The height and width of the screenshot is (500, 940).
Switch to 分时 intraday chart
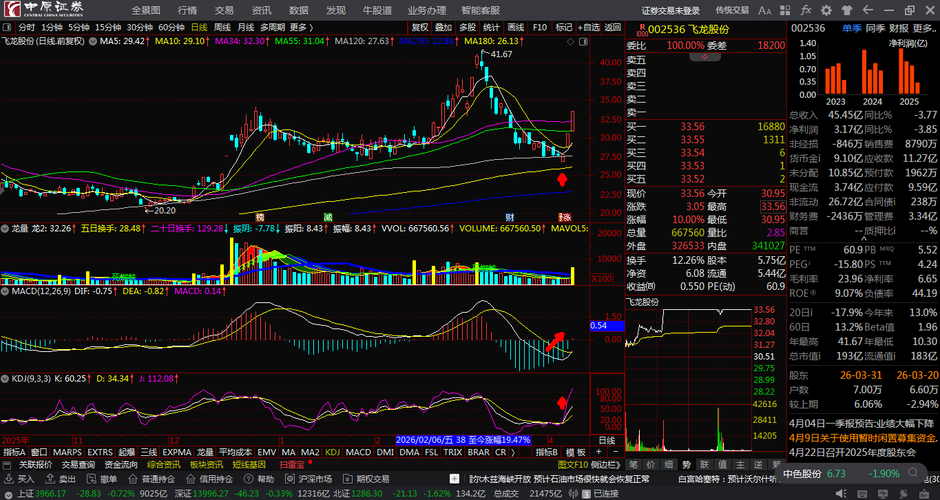(26, 28)
